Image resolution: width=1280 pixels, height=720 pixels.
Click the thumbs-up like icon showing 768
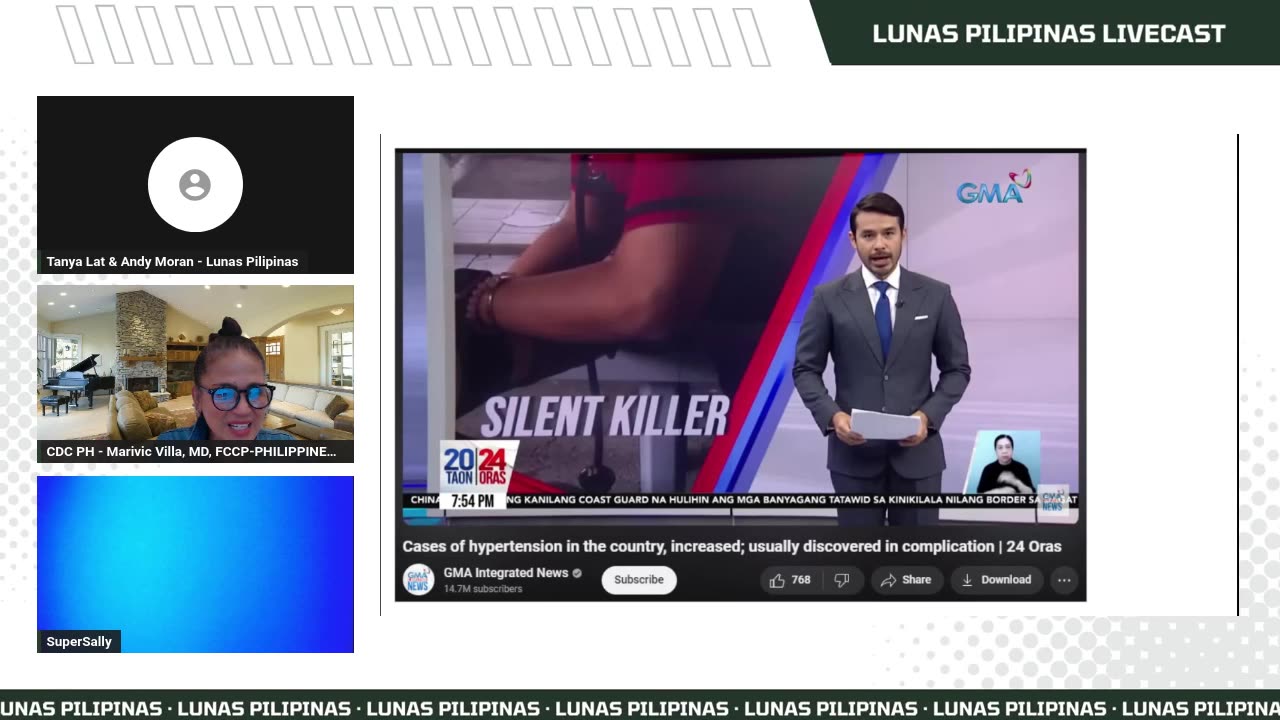coord(777,580)
